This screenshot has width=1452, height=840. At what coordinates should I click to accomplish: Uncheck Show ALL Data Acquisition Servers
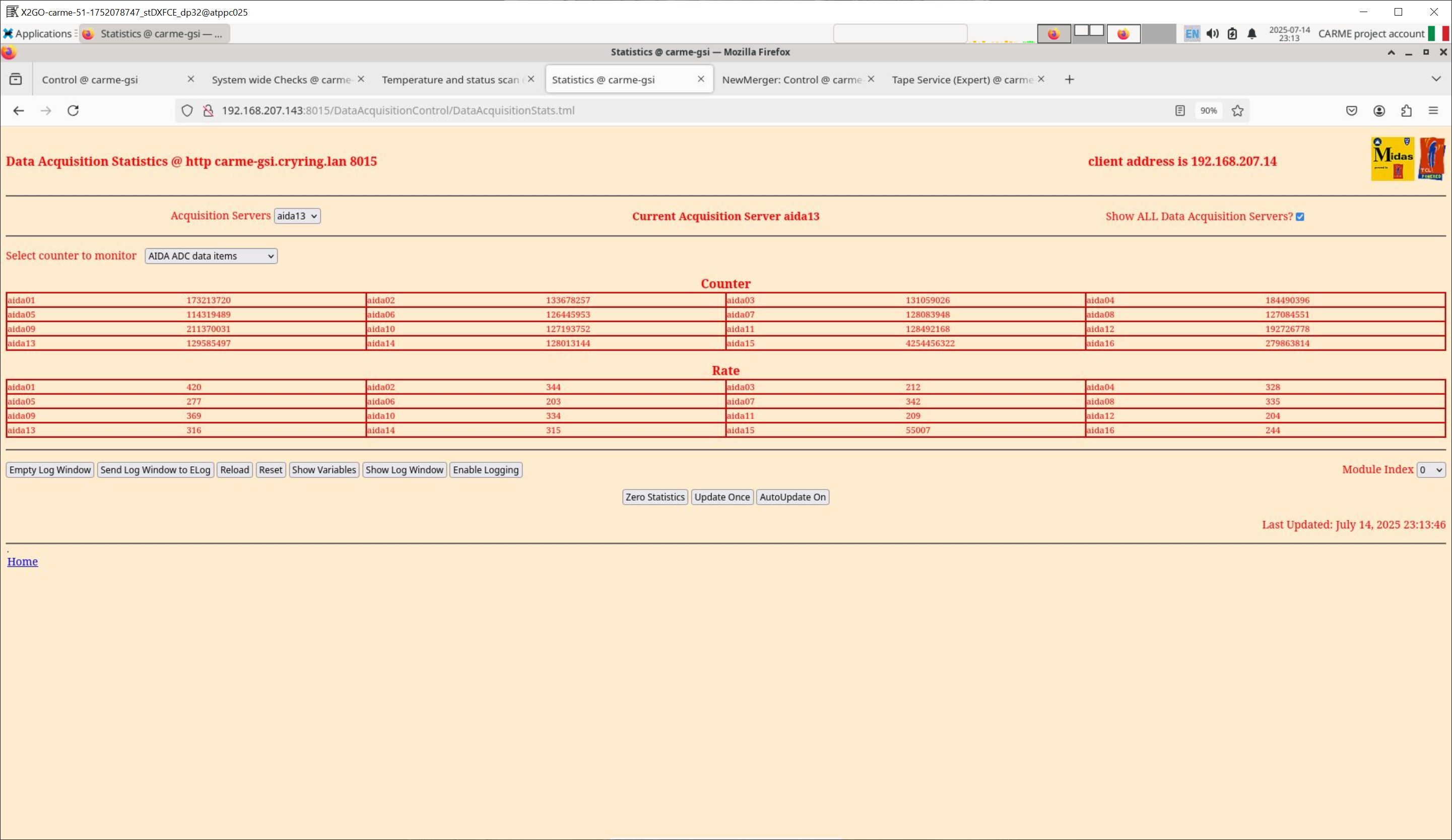(1300, 217)
